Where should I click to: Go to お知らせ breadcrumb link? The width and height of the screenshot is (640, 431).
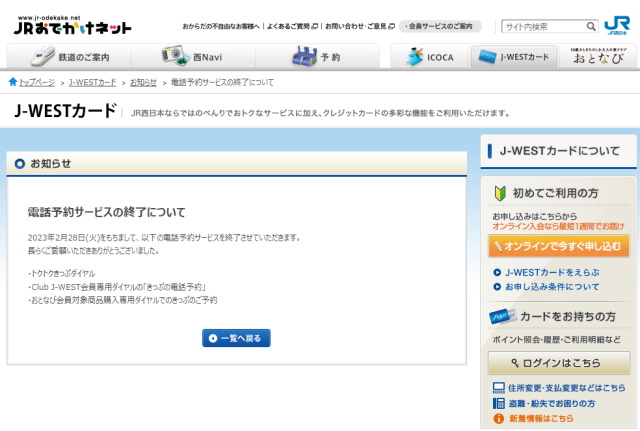click(x=143, y=82)
